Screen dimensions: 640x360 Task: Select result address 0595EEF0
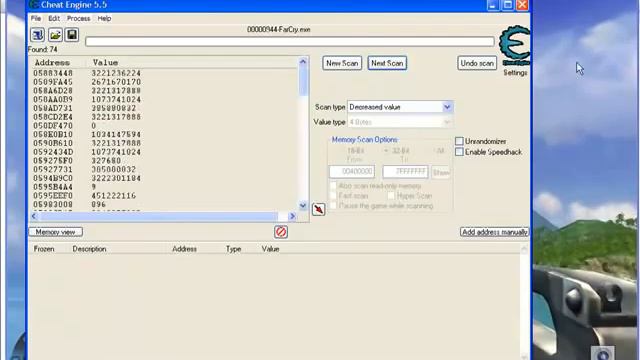(53, 196)
